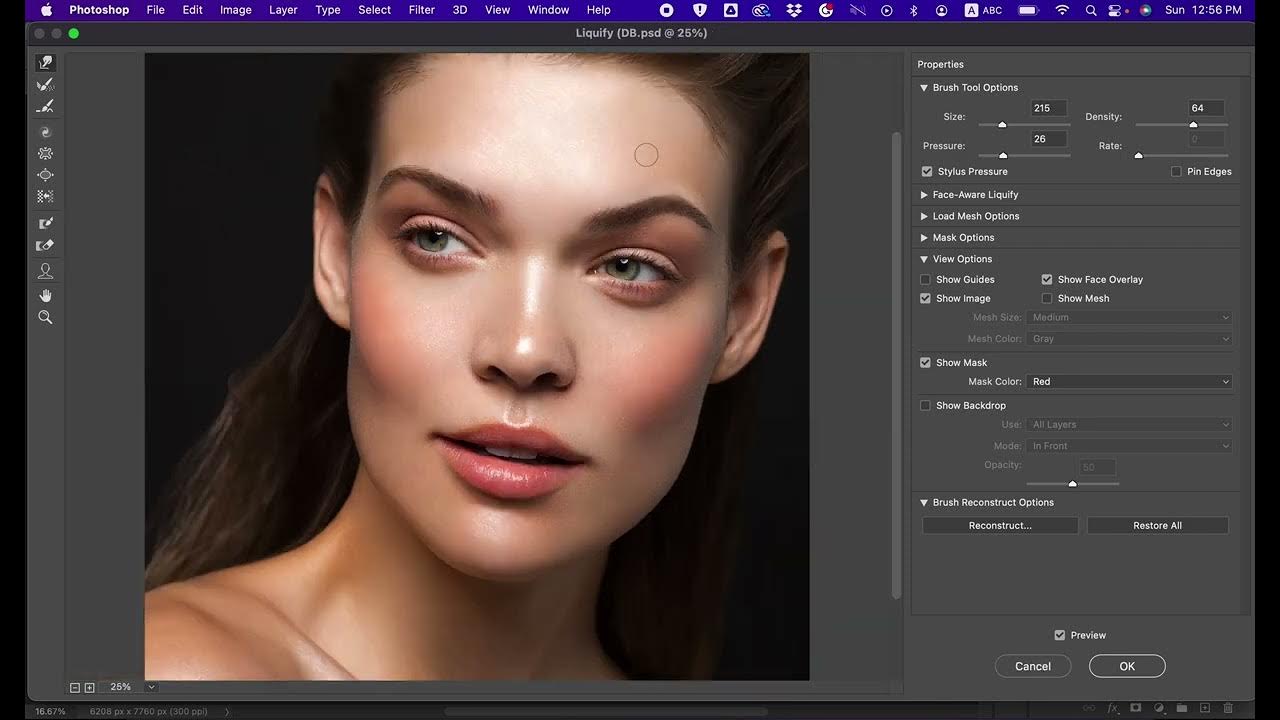Viewport: 1280px width, 720px height.
Task: Select the Twirl Clockwise tool
Action: tap(45, 132)
